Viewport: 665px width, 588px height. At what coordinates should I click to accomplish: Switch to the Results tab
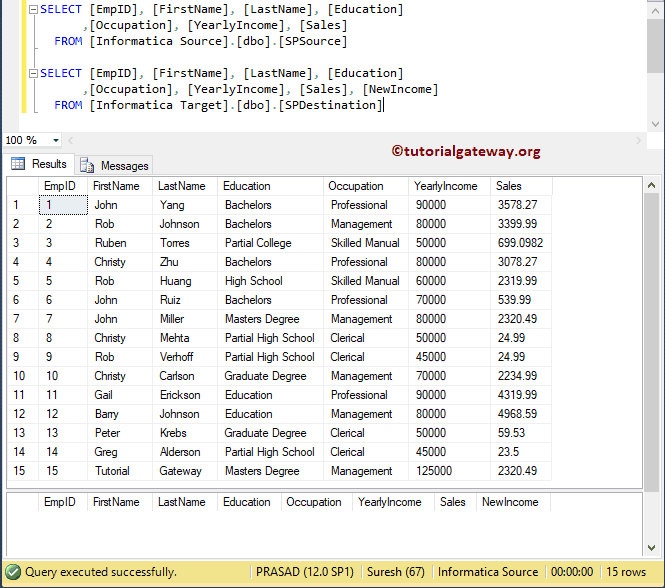48,164
